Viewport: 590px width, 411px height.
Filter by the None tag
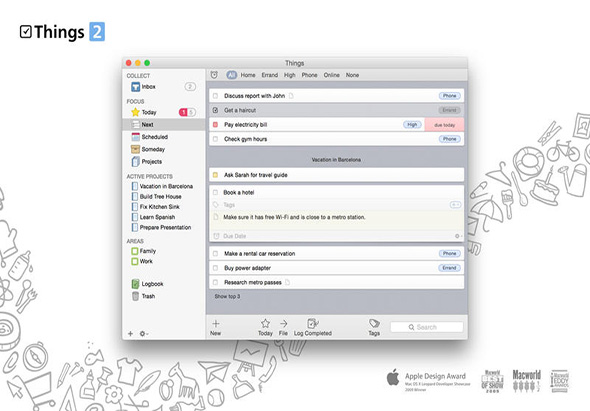point(353,75)
